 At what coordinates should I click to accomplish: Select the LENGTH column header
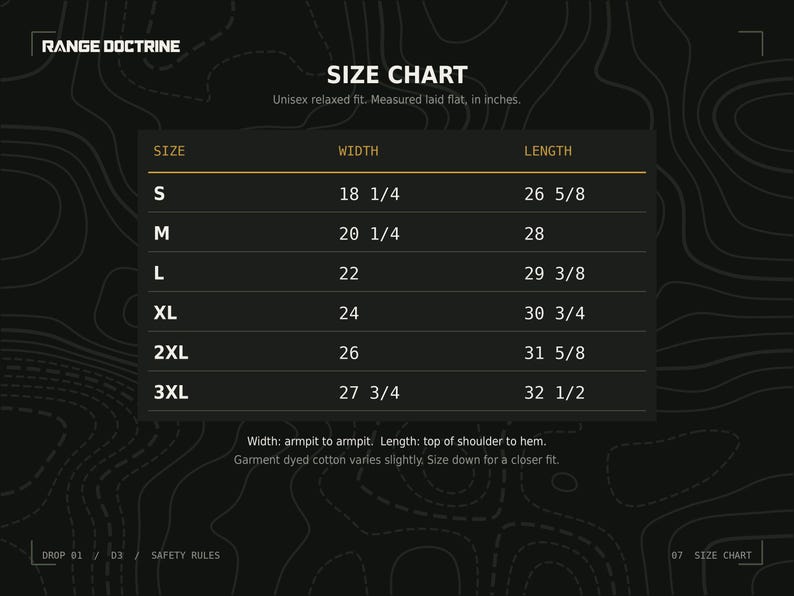(548, 151)
